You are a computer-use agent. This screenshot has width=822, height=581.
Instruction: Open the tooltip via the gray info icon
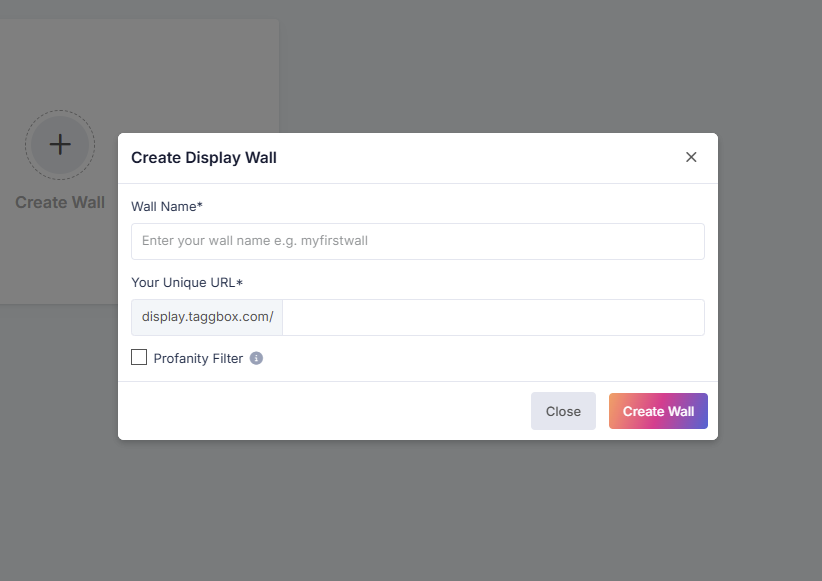256,357
